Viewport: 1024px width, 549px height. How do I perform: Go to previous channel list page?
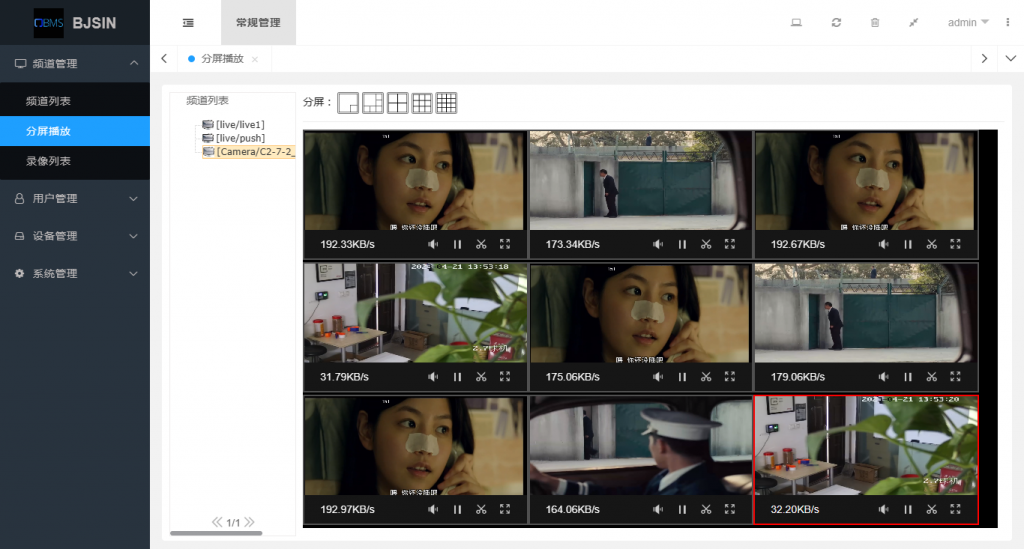click(x=217, y=522)
